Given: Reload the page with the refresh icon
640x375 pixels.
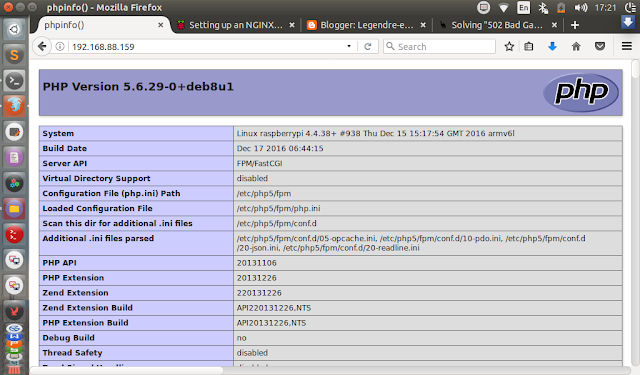Looking at the screenshot, I should (368, 47).
